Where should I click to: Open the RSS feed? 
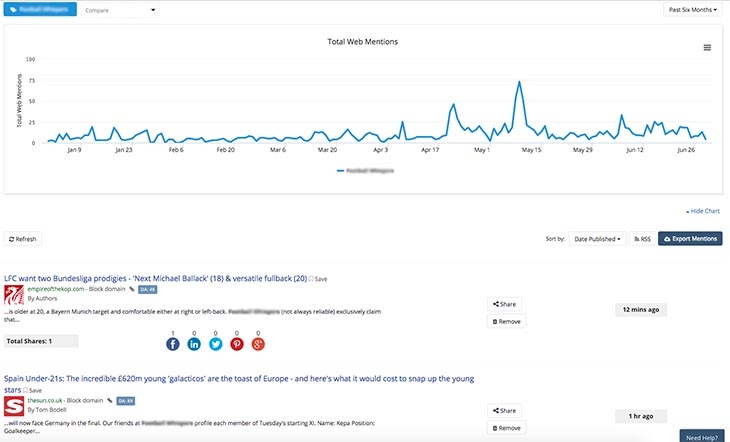(641, 239)
